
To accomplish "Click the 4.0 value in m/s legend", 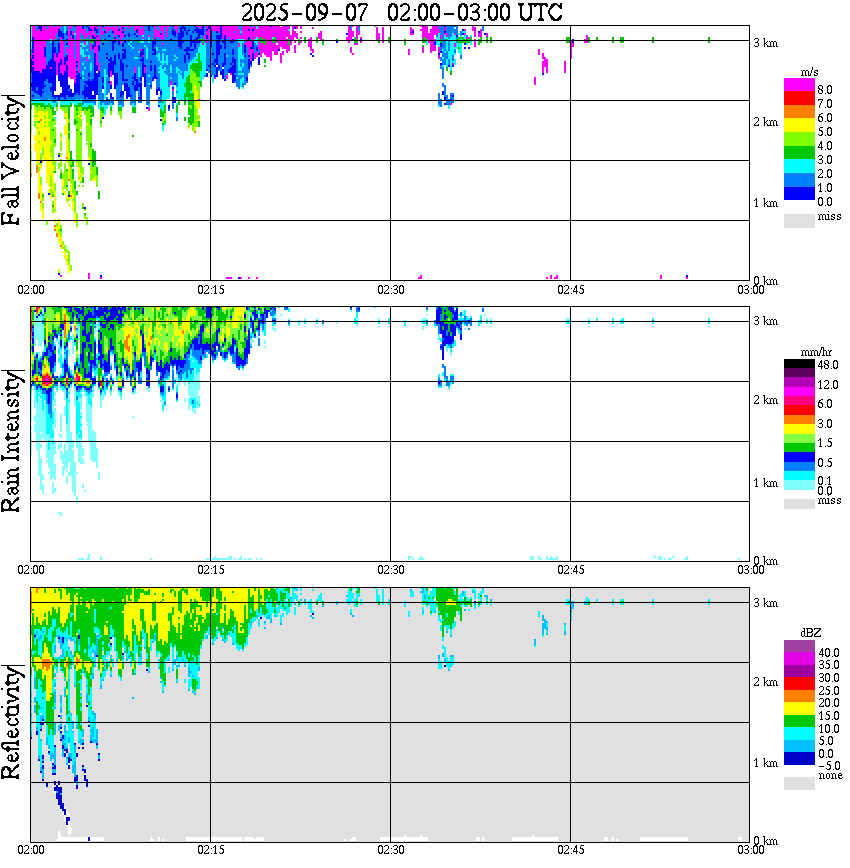I will pos(825,146).
